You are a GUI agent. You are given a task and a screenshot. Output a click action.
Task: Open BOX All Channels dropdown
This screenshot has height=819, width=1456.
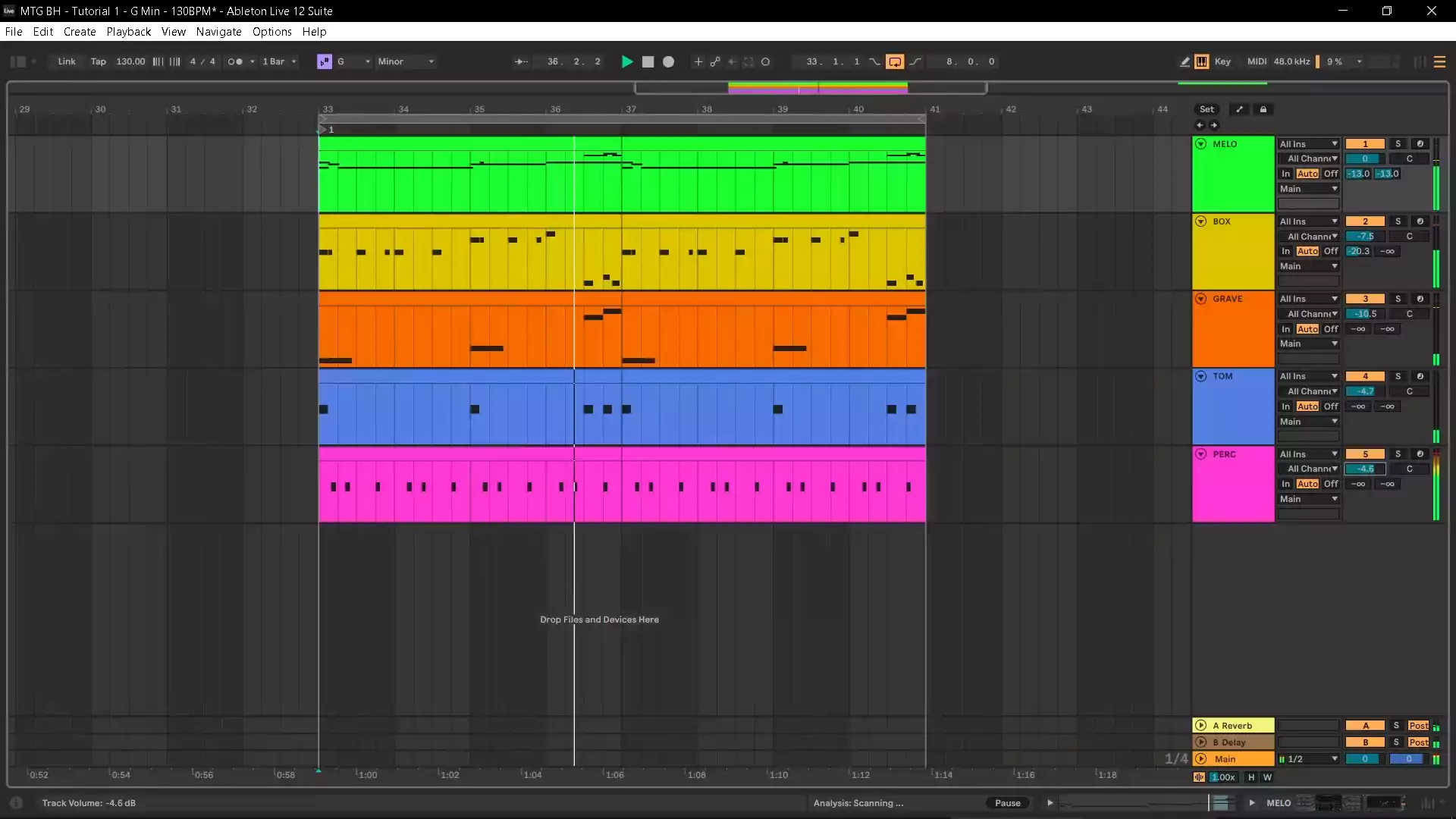(x=1309, y=237)
